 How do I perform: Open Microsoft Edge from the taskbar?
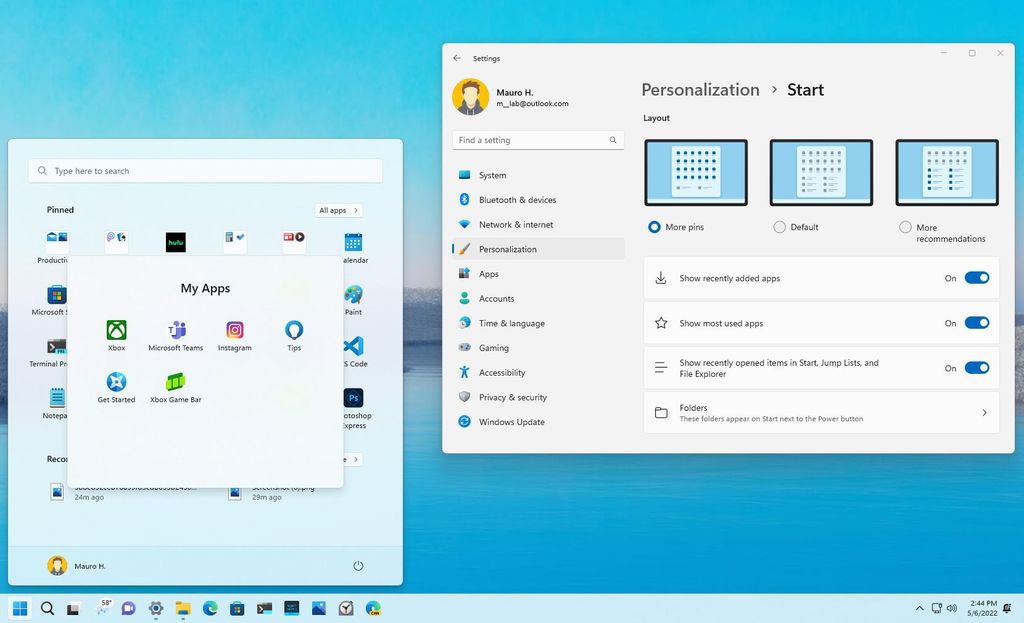point(209,608)
